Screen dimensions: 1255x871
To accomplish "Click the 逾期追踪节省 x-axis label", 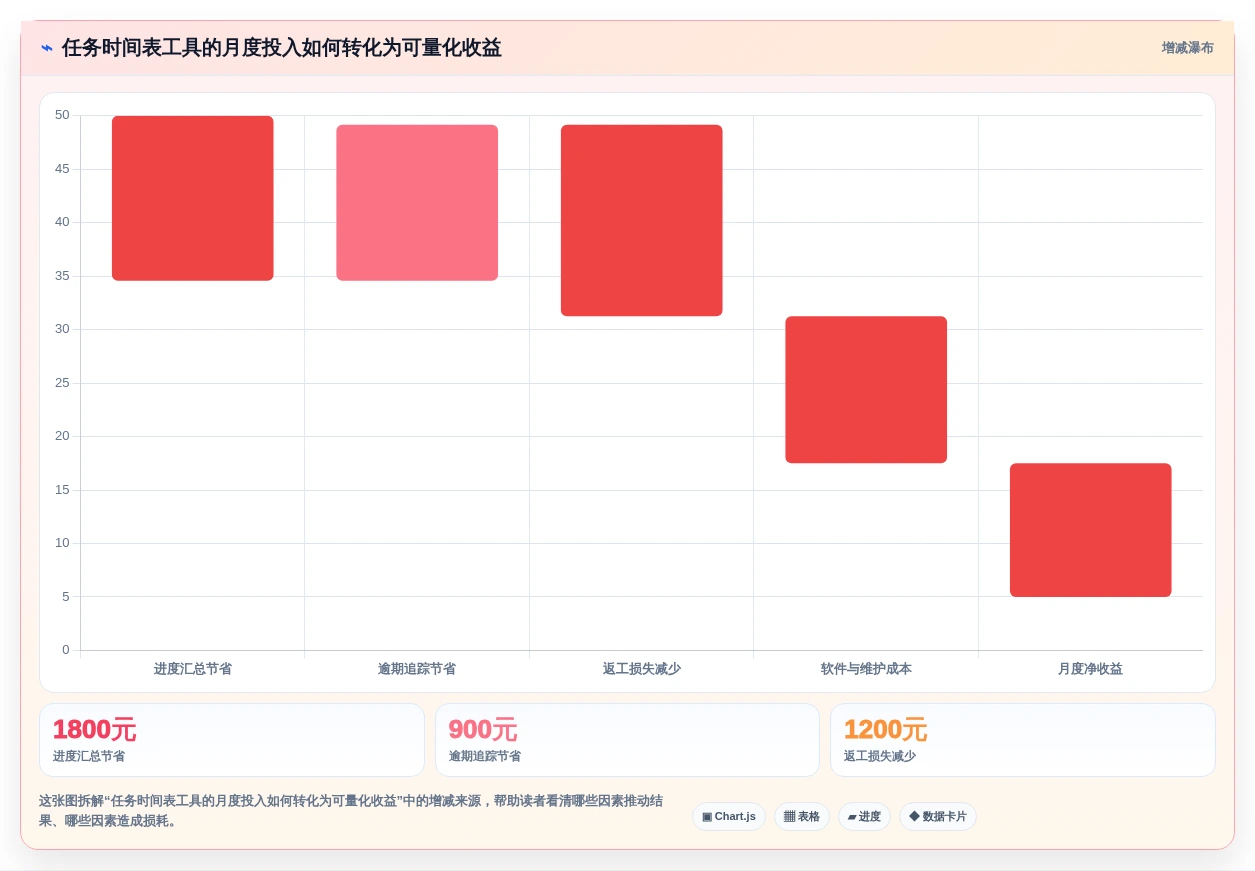I will [417, 669].
